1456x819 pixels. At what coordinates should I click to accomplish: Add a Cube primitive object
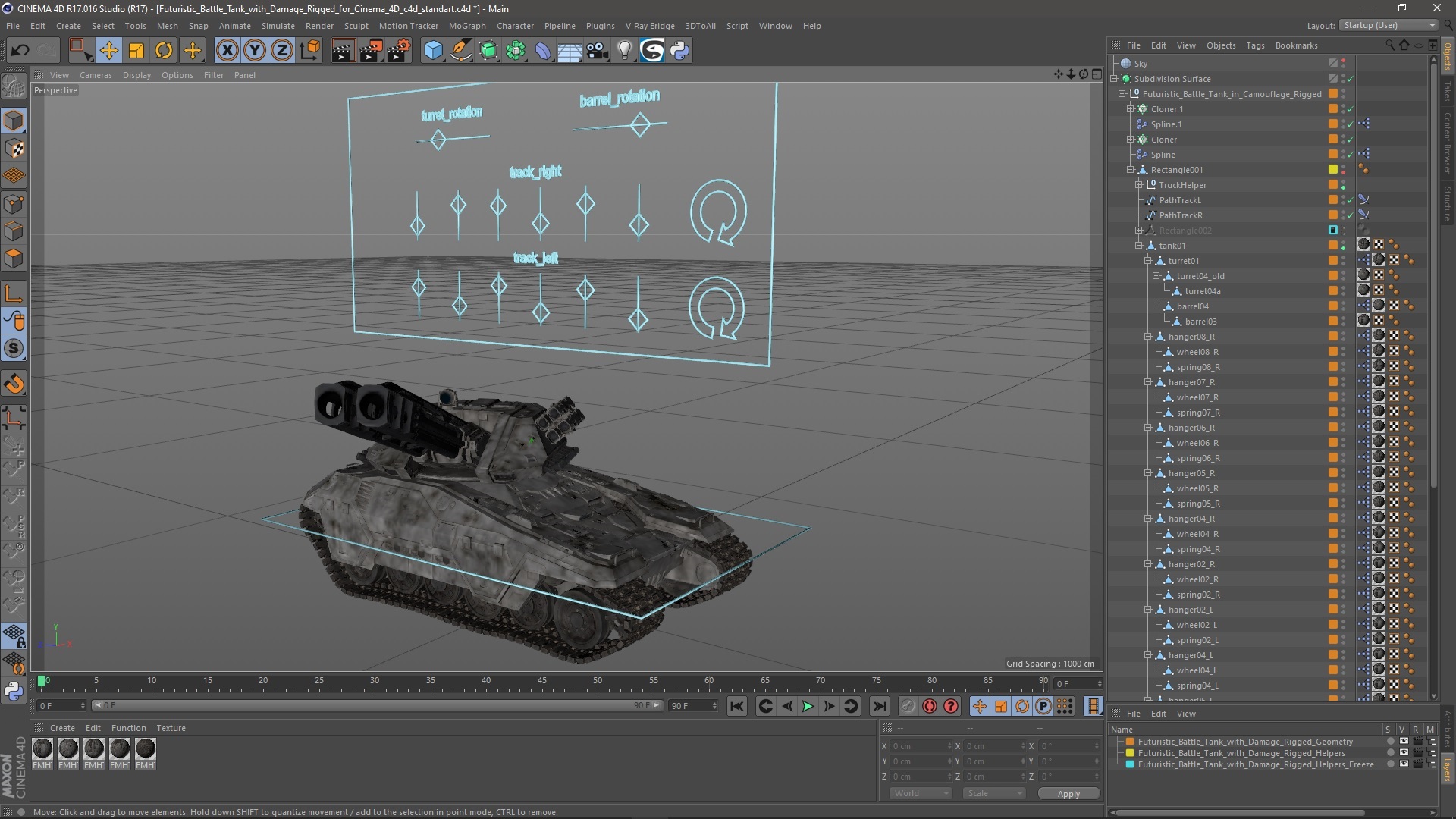(x=433, y=51)
